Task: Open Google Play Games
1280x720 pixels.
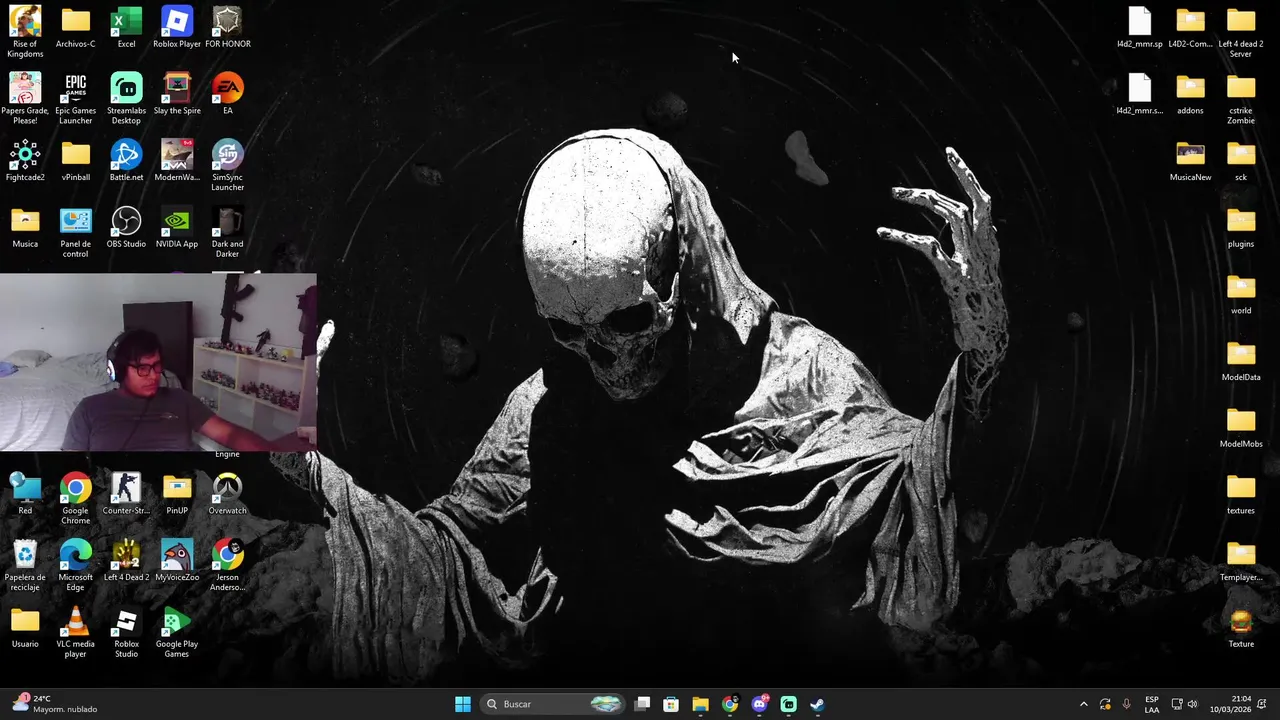Action: tap(177, 632)
